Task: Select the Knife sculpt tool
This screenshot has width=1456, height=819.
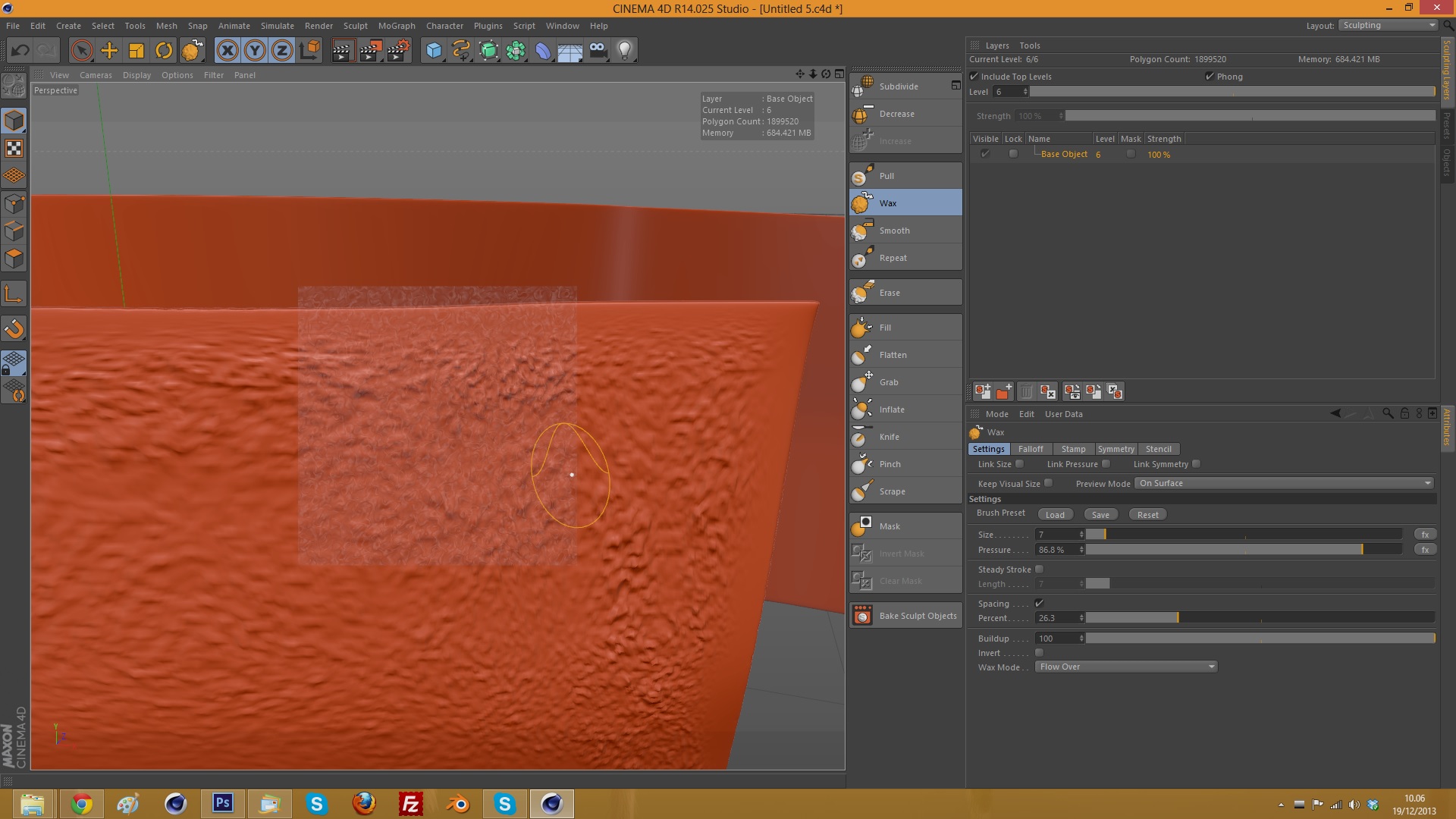Action: pyautogui.click(x=889, y=437)
